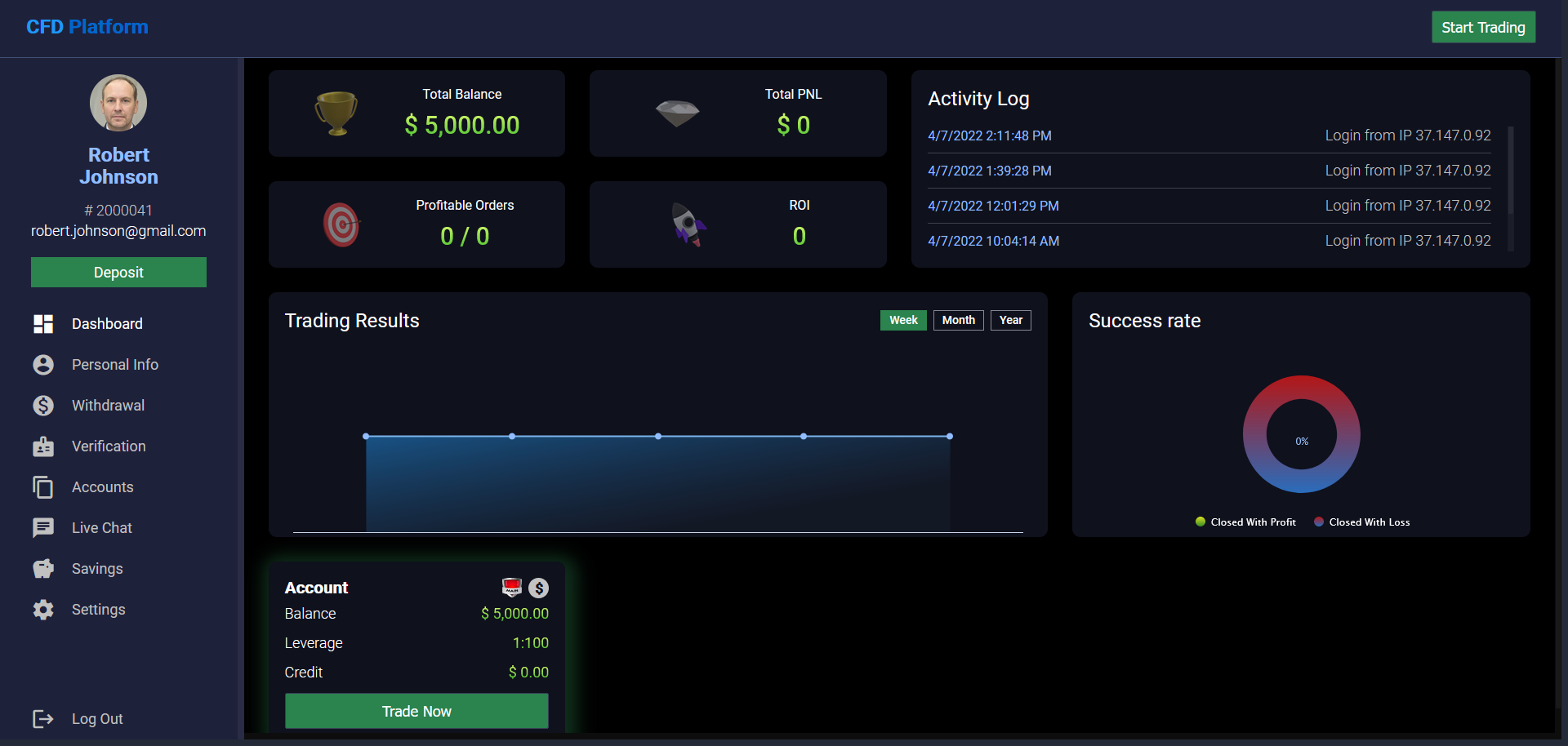This screenshot has width=1568, height=746.
Task: Click the Activity Log scrollbar
Action: click(x=1510, y=171)
